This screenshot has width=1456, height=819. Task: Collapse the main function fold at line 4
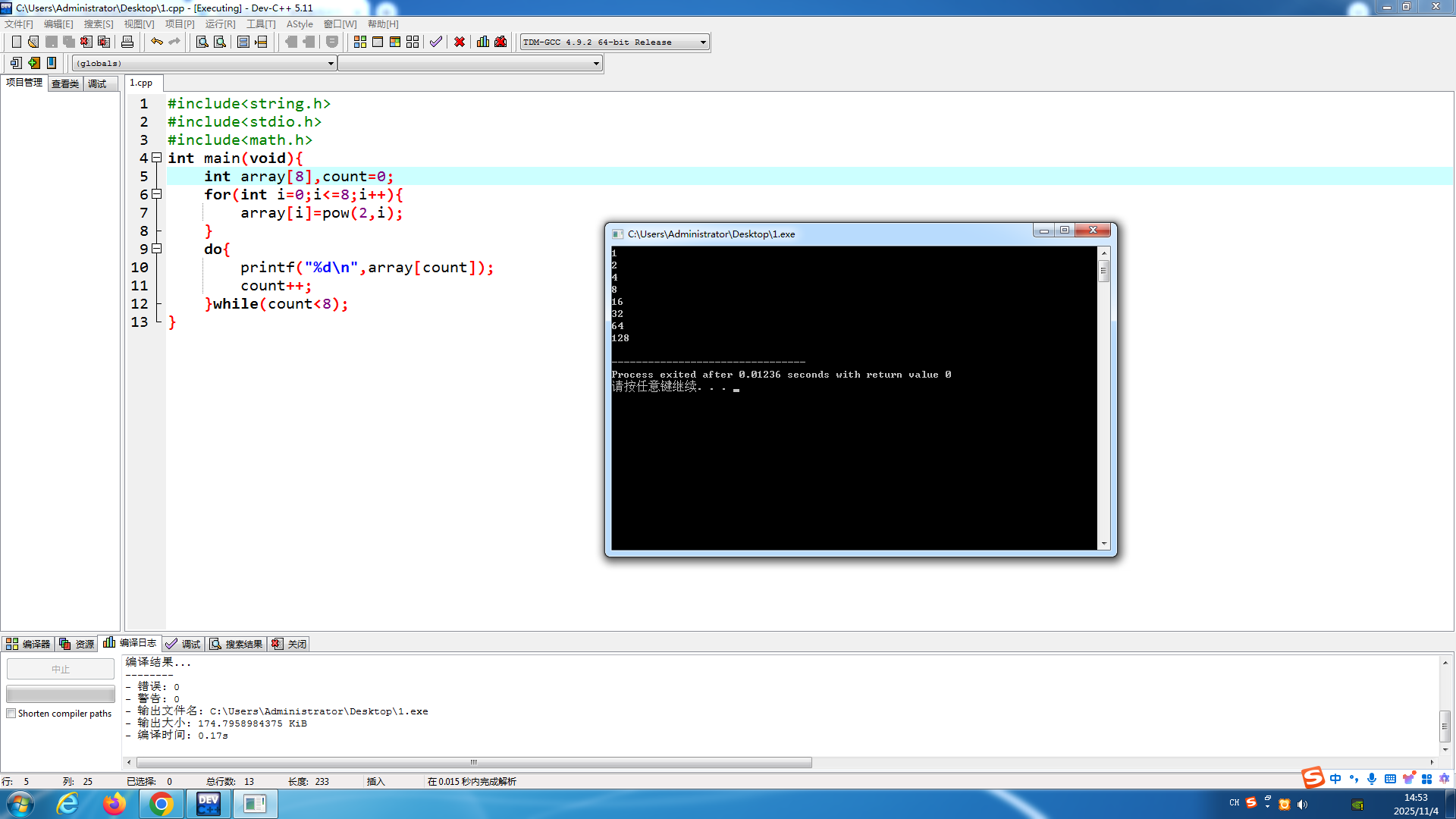coord(157,158)
